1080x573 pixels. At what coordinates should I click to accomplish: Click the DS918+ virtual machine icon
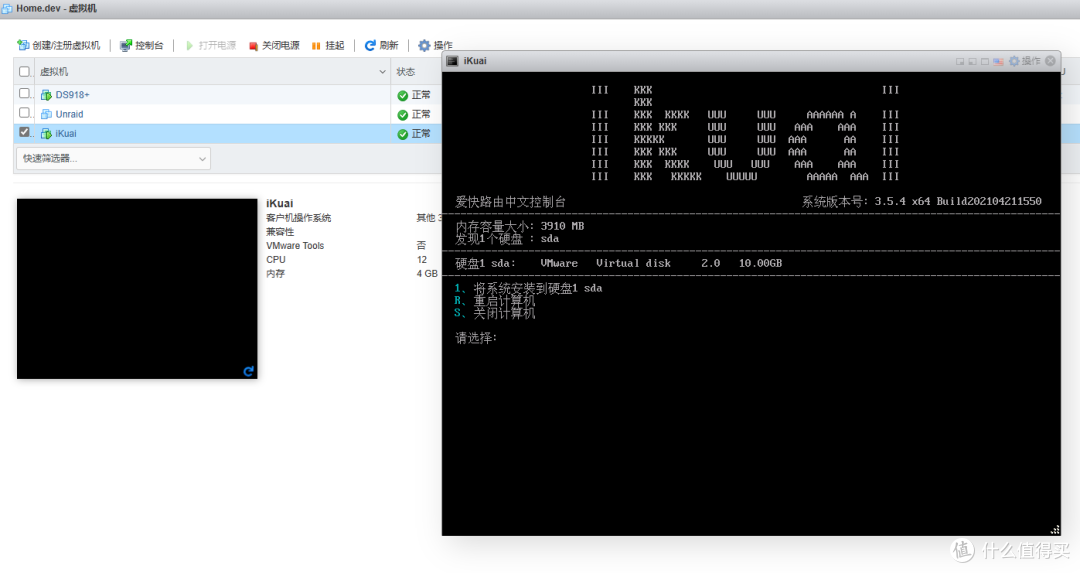click(46, 95)
